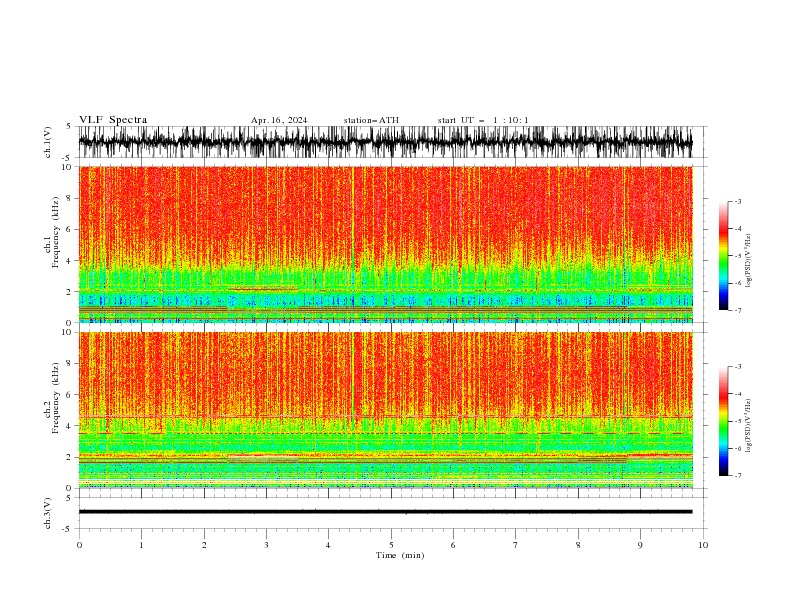Click the ch.1 spectrogram plot
Image resolution: width=792 pixels, height=612 pixels.
(385, 244)
